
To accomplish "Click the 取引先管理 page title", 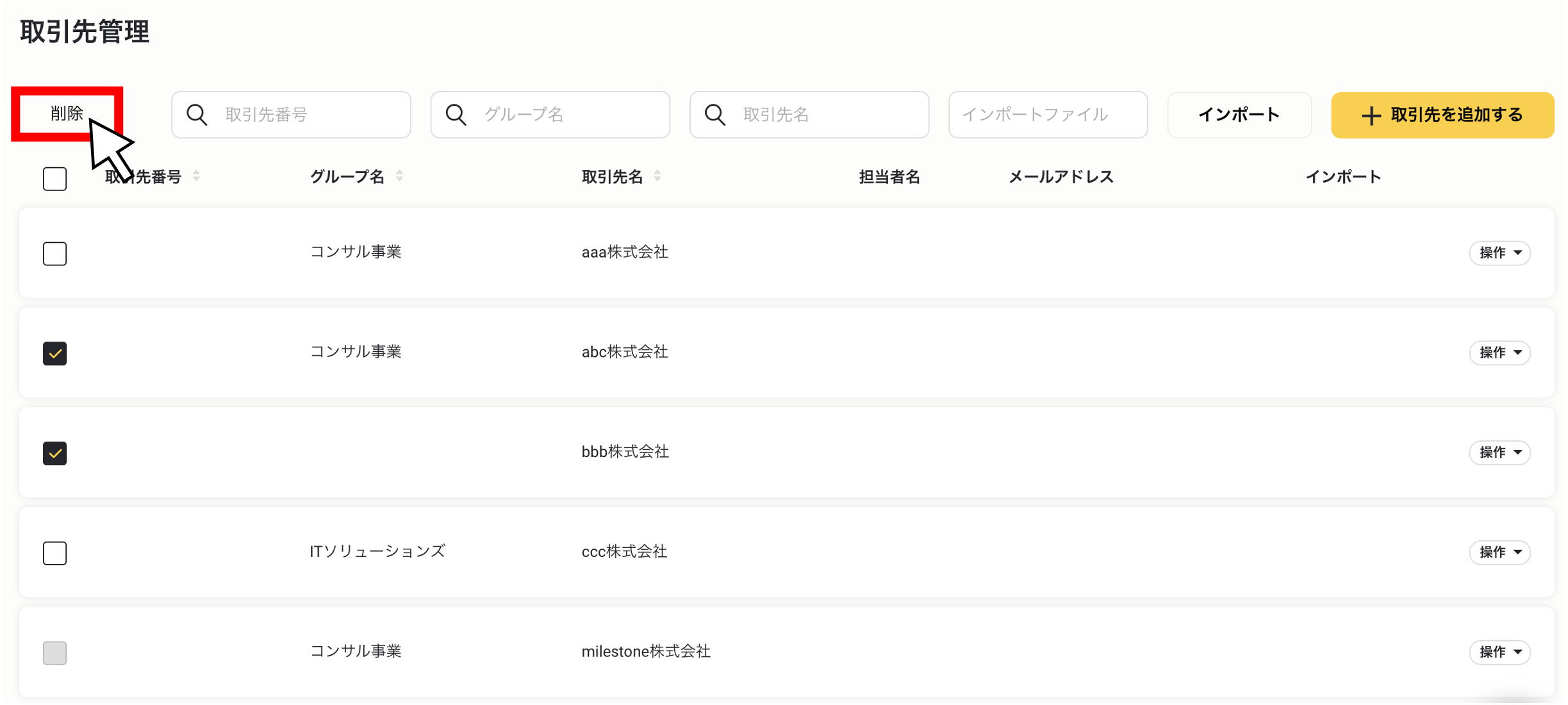I will pos(85,31).
